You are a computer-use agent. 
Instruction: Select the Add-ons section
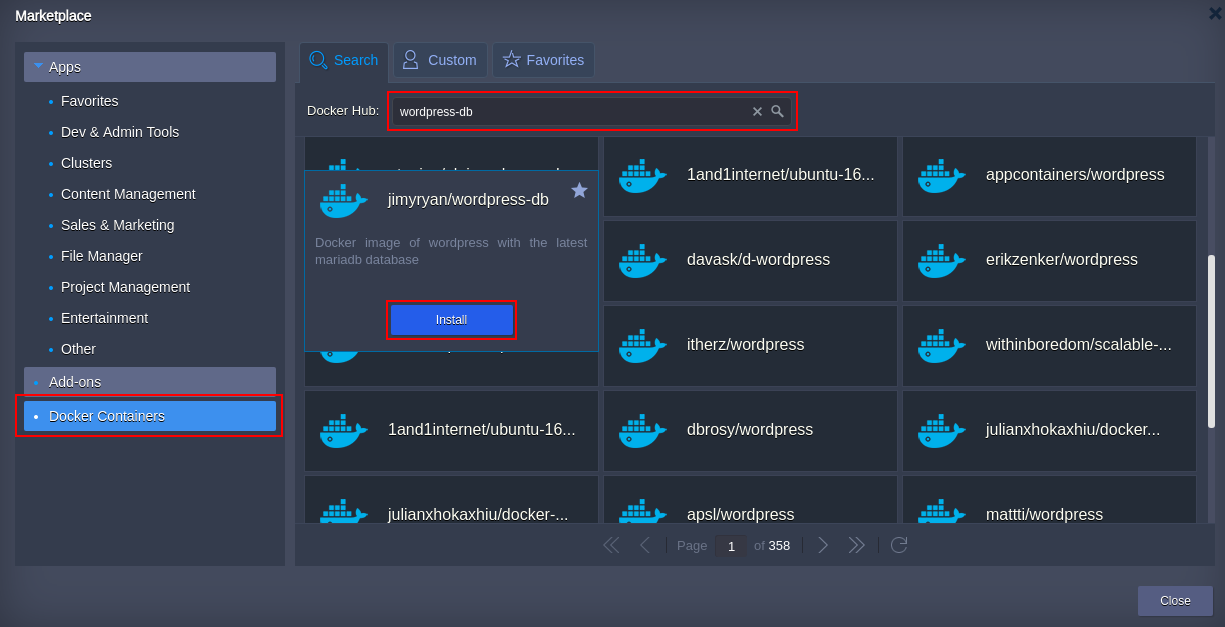[150, 382]
